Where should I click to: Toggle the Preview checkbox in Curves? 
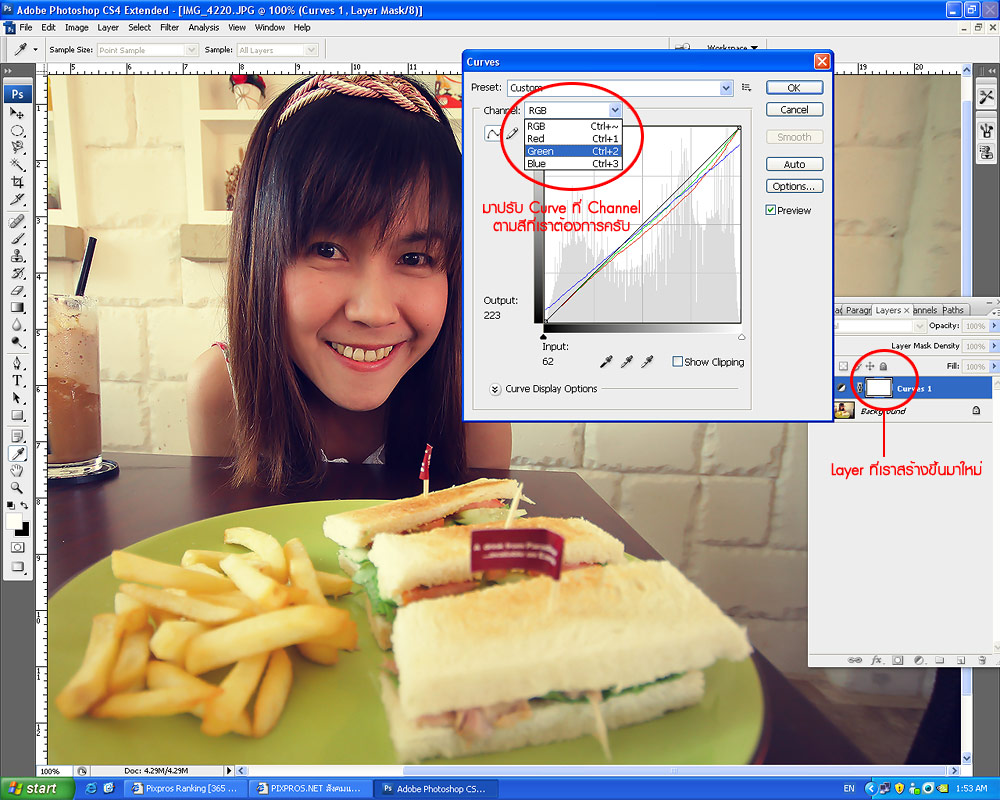771,210
